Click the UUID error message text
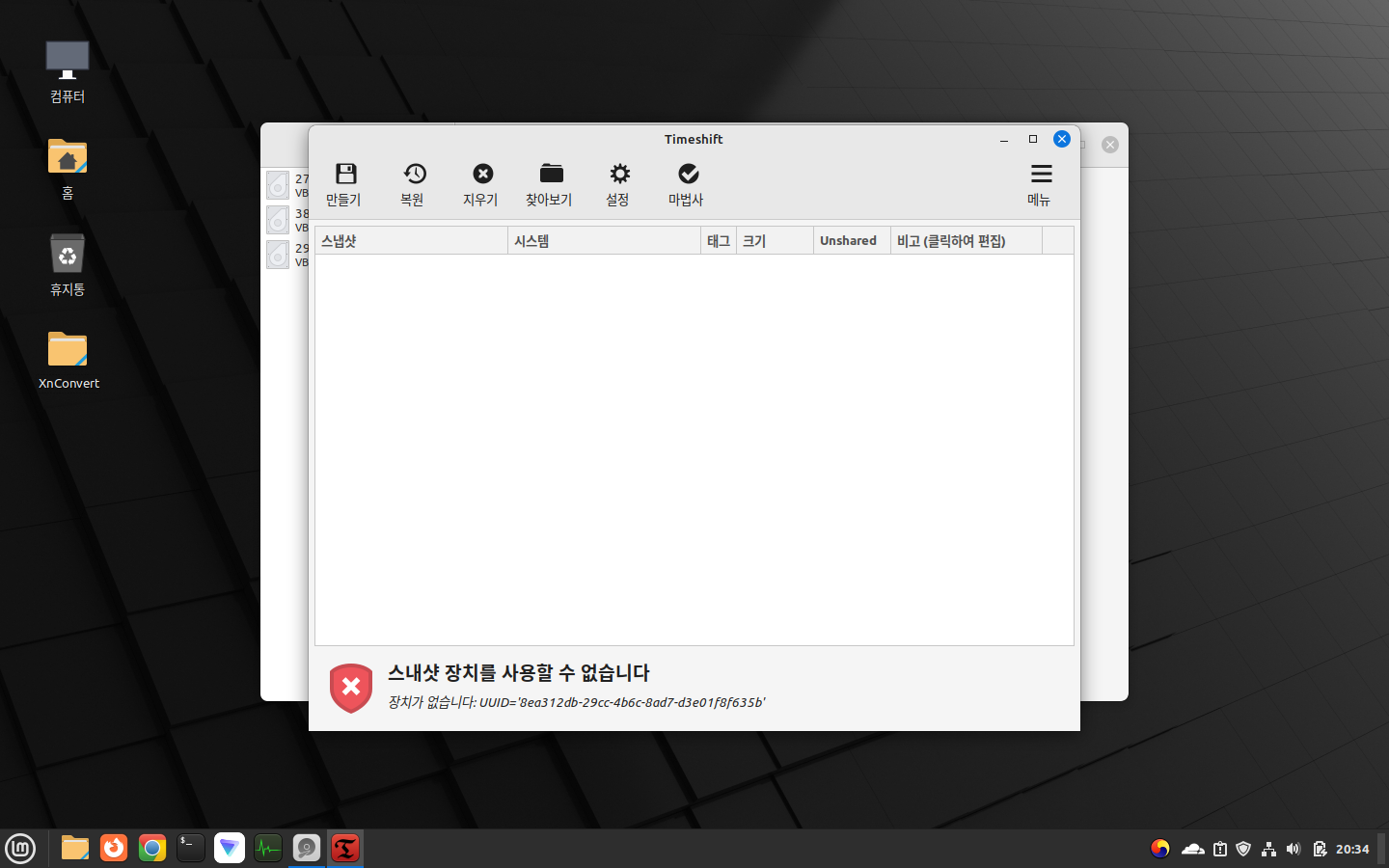The image size is (1389, 868). pyautogui.click(x=577, y=702)
